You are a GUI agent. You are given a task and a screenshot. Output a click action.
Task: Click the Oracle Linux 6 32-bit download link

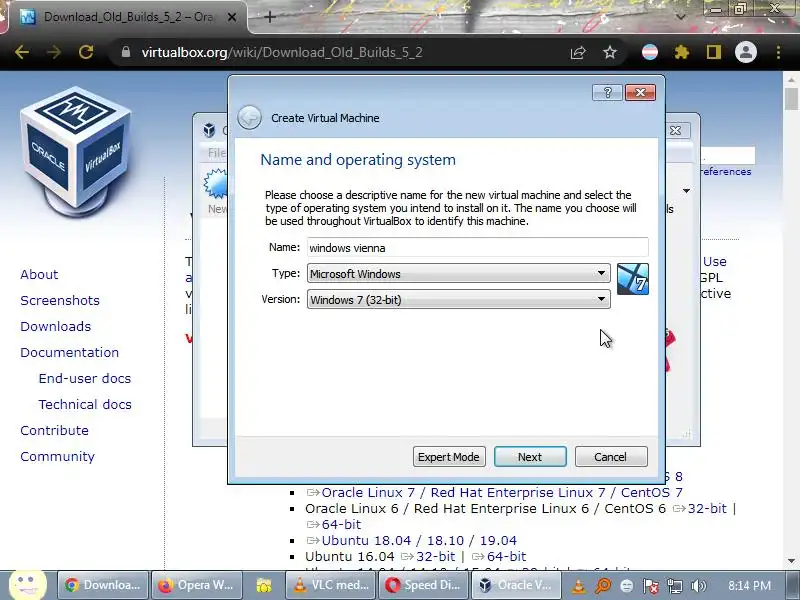point(707,509)
